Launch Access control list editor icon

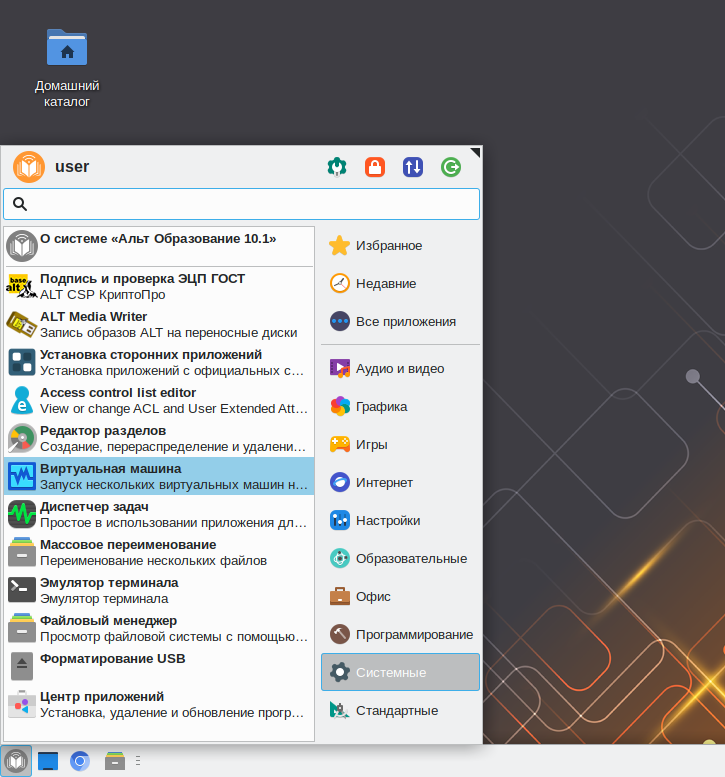click(22, 400)
